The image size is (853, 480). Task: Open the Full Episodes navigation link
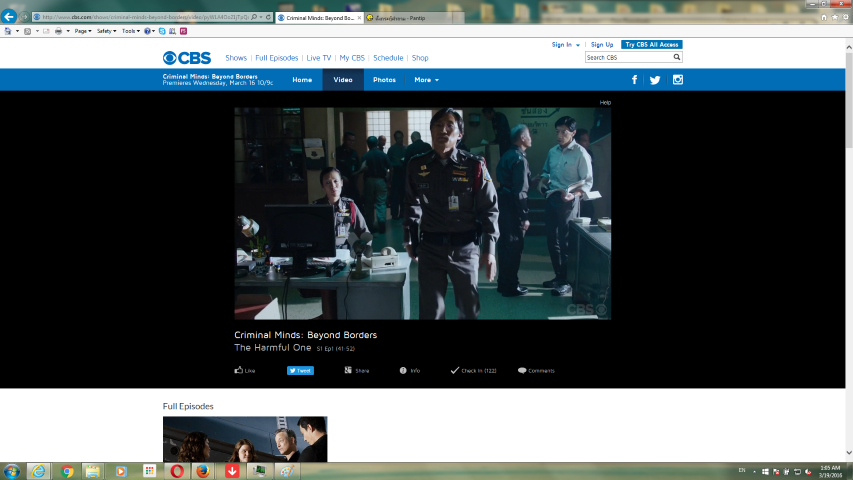click(x=276, y=58)
